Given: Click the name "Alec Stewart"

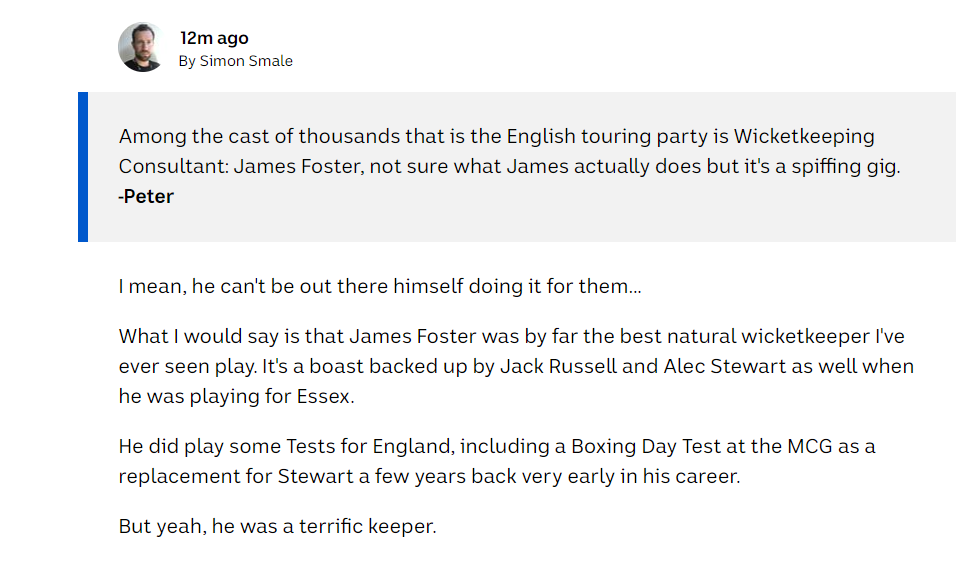Looking at the screenshot, I should point(726,366).
